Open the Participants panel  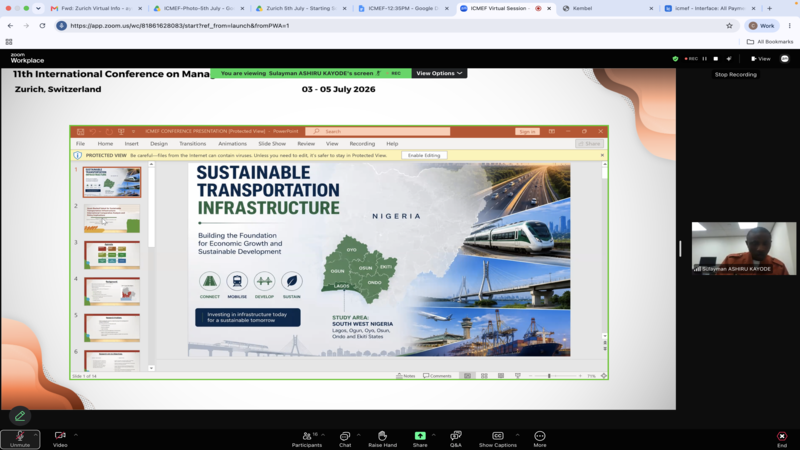307,439
